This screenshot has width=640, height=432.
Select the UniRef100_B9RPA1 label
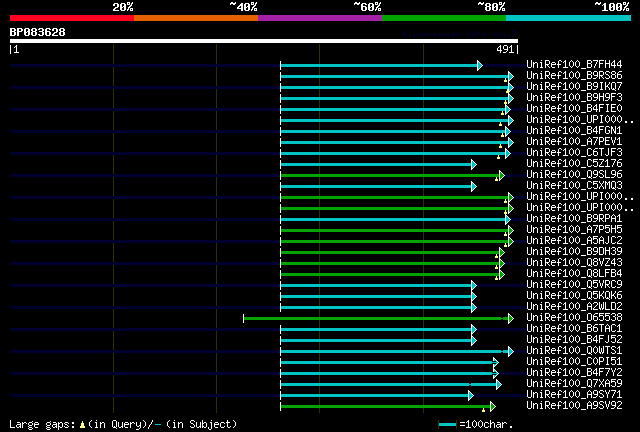tap(574, 219)
